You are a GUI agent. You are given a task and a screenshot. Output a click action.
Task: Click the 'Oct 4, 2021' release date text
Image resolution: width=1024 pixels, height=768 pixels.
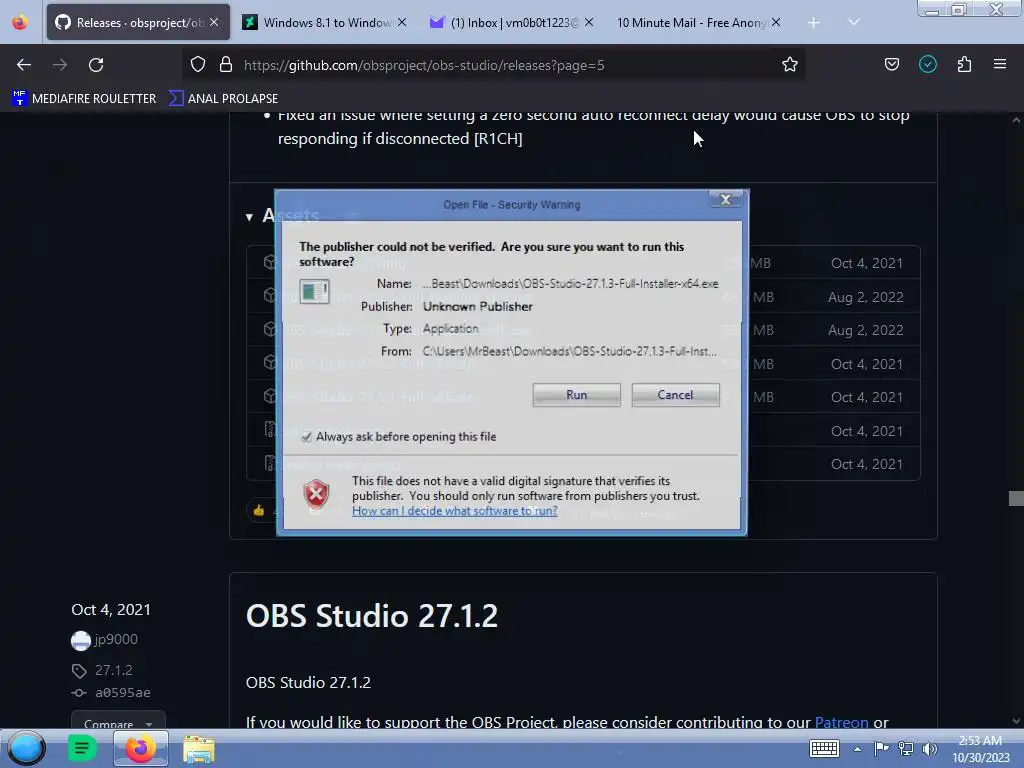coord(111,609)
